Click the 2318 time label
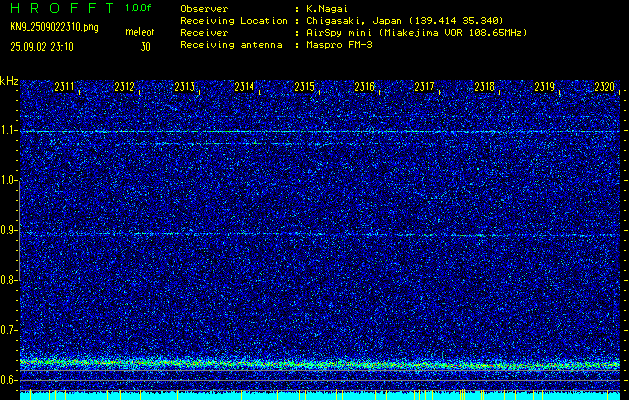 pyautogui.click(x=484, y=87)
